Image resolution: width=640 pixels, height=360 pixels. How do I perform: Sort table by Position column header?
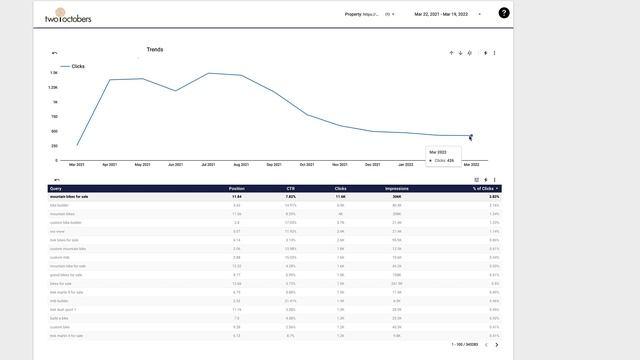pyautogui.click(x=237, y=189)
